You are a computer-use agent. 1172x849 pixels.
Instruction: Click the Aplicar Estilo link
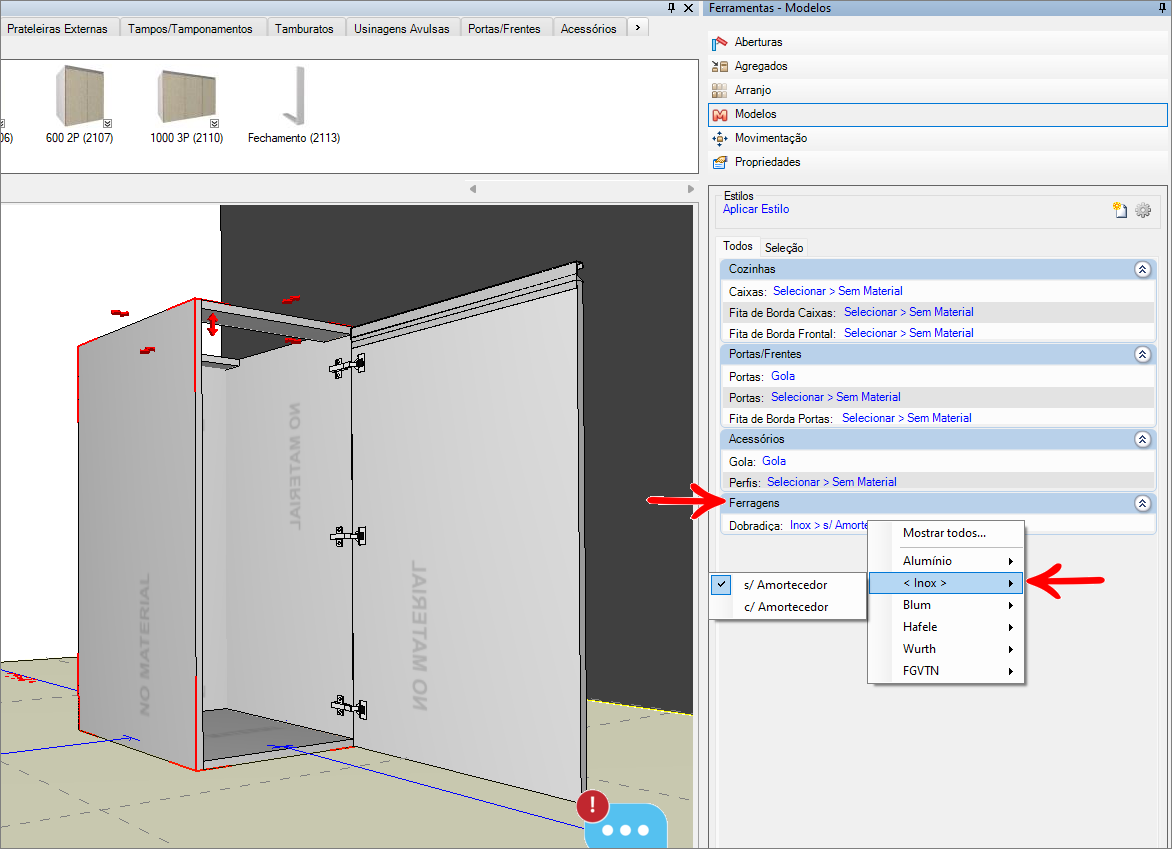(756, 210)
